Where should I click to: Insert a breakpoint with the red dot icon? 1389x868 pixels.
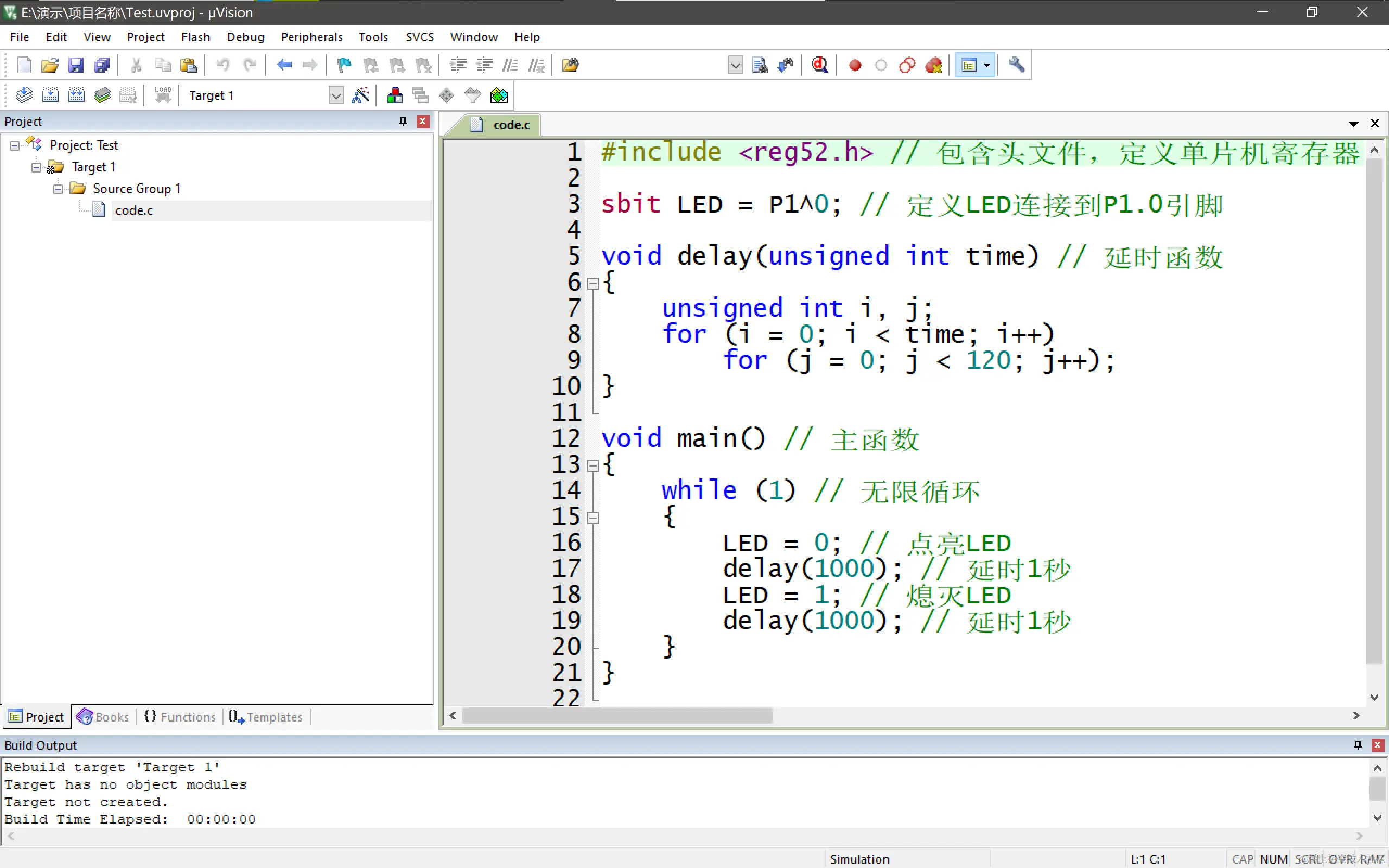pos(855,65)
